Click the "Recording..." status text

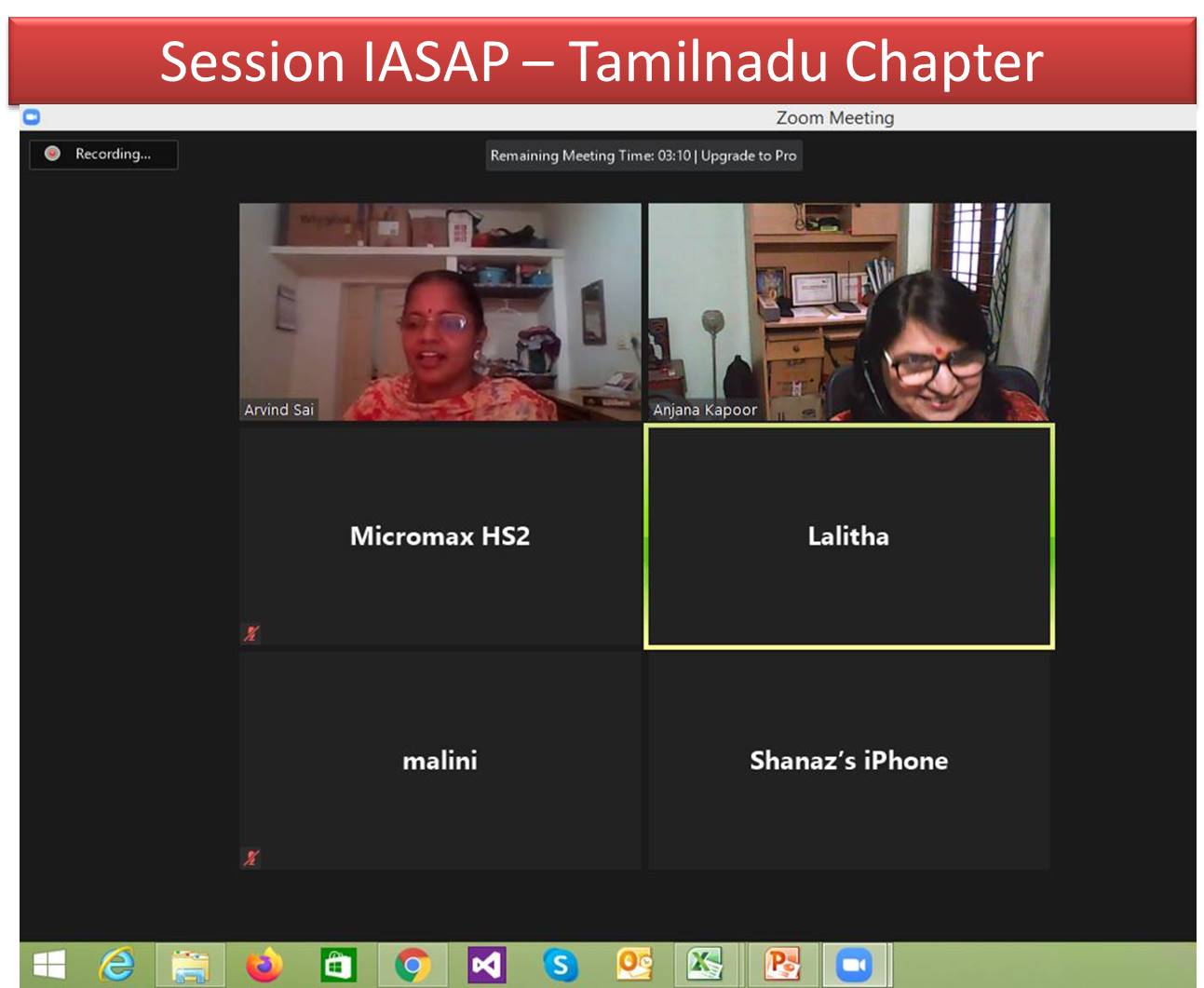pyautogui.click(x=113, y=154)
